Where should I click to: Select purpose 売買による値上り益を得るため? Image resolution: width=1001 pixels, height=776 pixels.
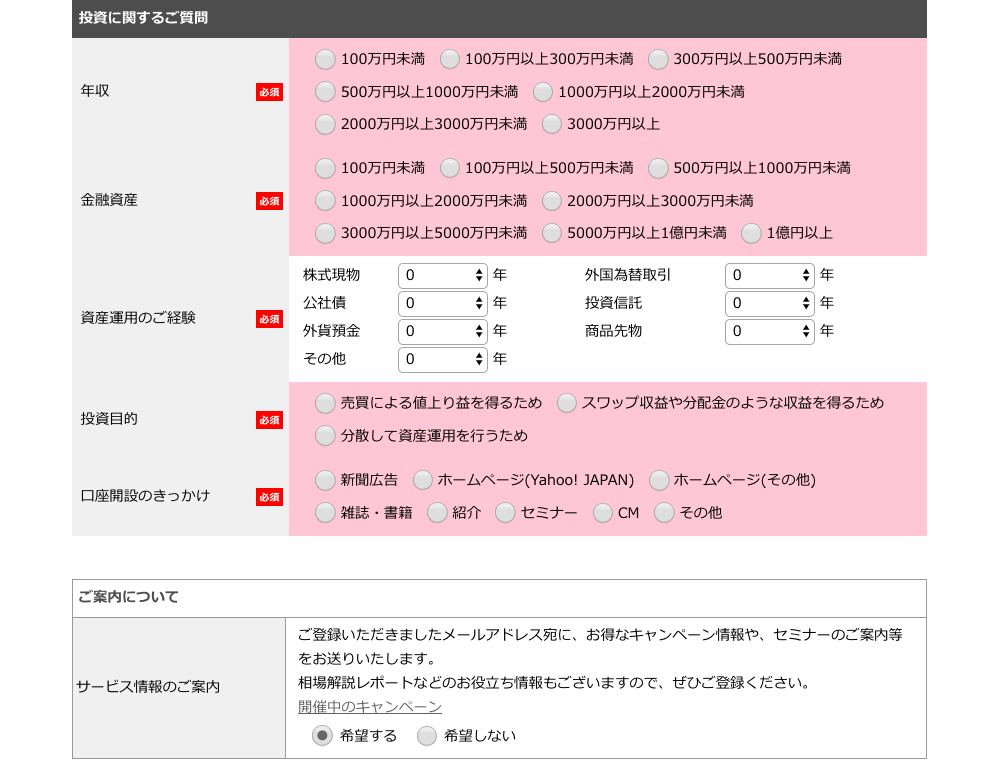click(x=325, y=403)
